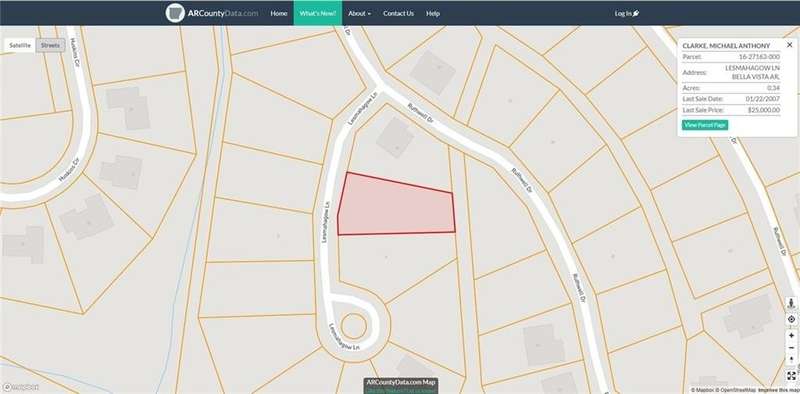This screenshot has height=394, width=800.
Task: Enter fullscreen map mode
Action: click(791, 376)
